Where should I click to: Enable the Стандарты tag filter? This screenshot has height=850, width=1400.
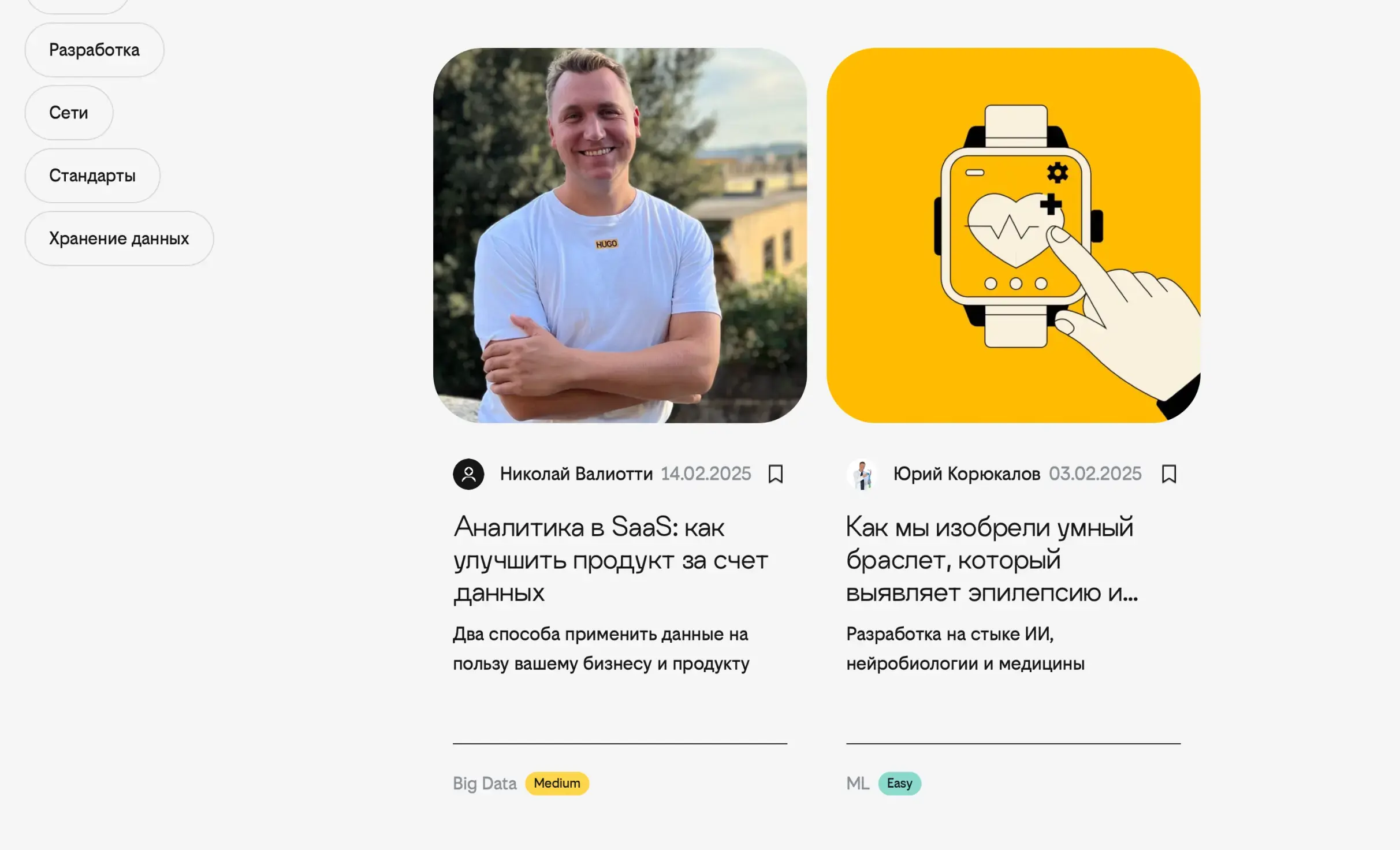pos(92,176)
